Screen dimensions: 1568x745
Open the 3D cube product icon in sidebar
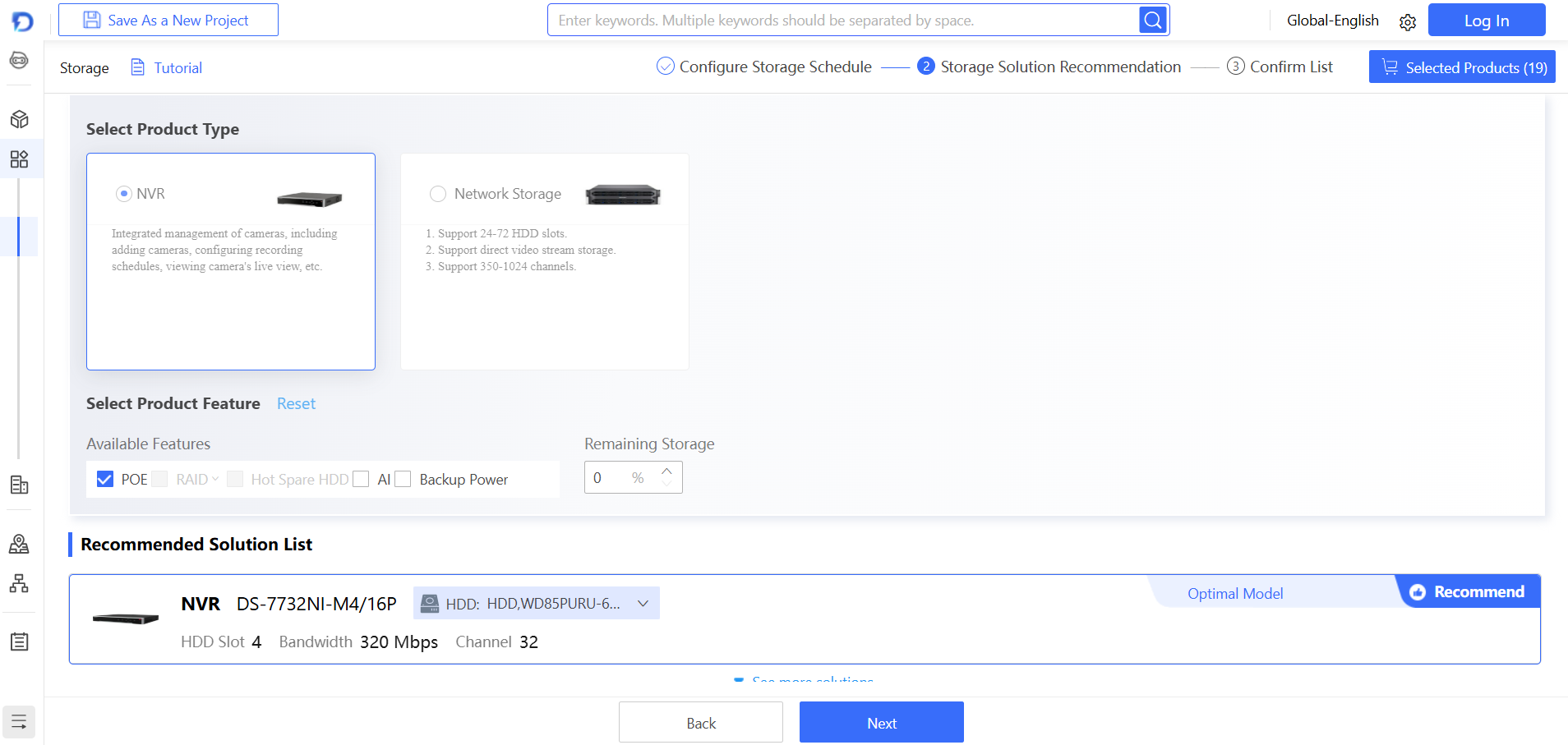[20, 119]
